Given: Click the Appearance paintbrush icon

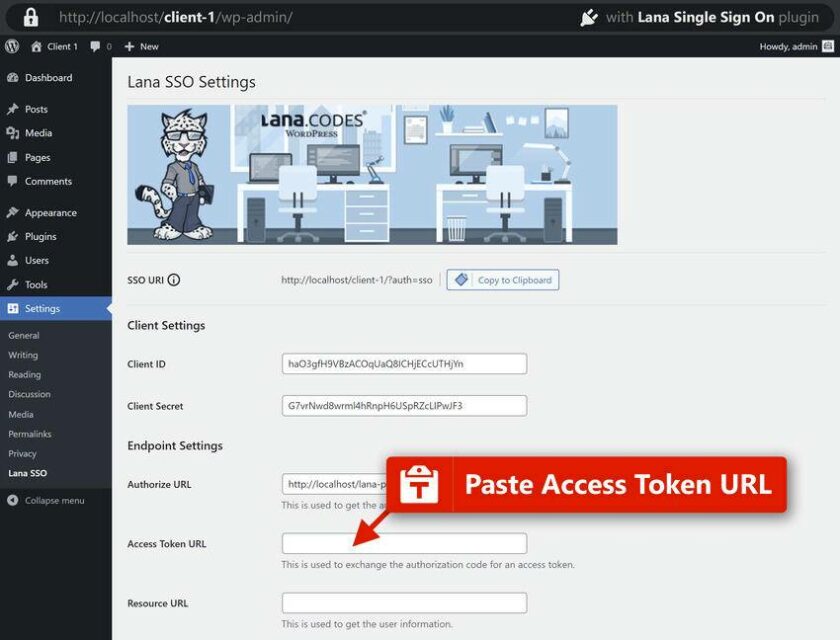Looking at the screenshot, I should (13, 213).
